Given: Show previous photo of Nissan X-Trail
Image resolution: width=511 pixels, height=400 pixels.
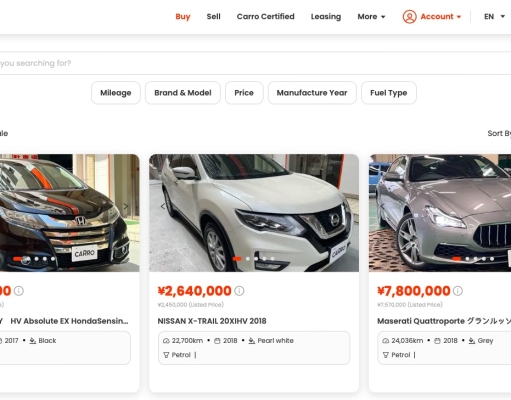Looking at the screenshot, I should (x=163, y=206).
